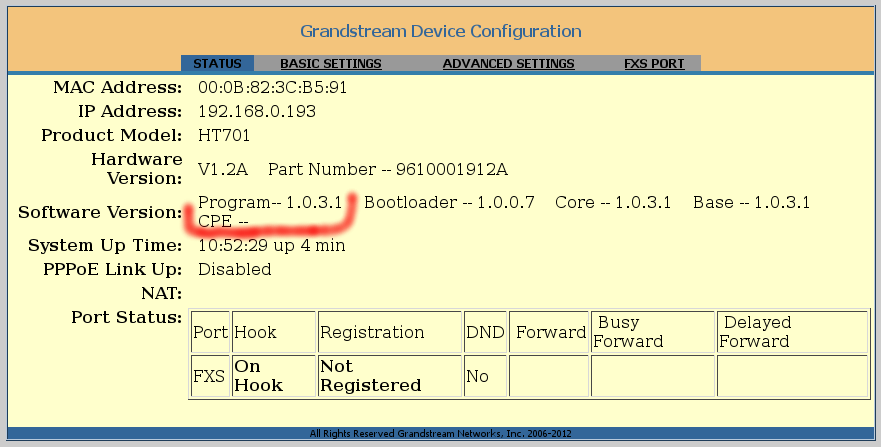Click the All Rights Reserved footer text

(440, 434)
